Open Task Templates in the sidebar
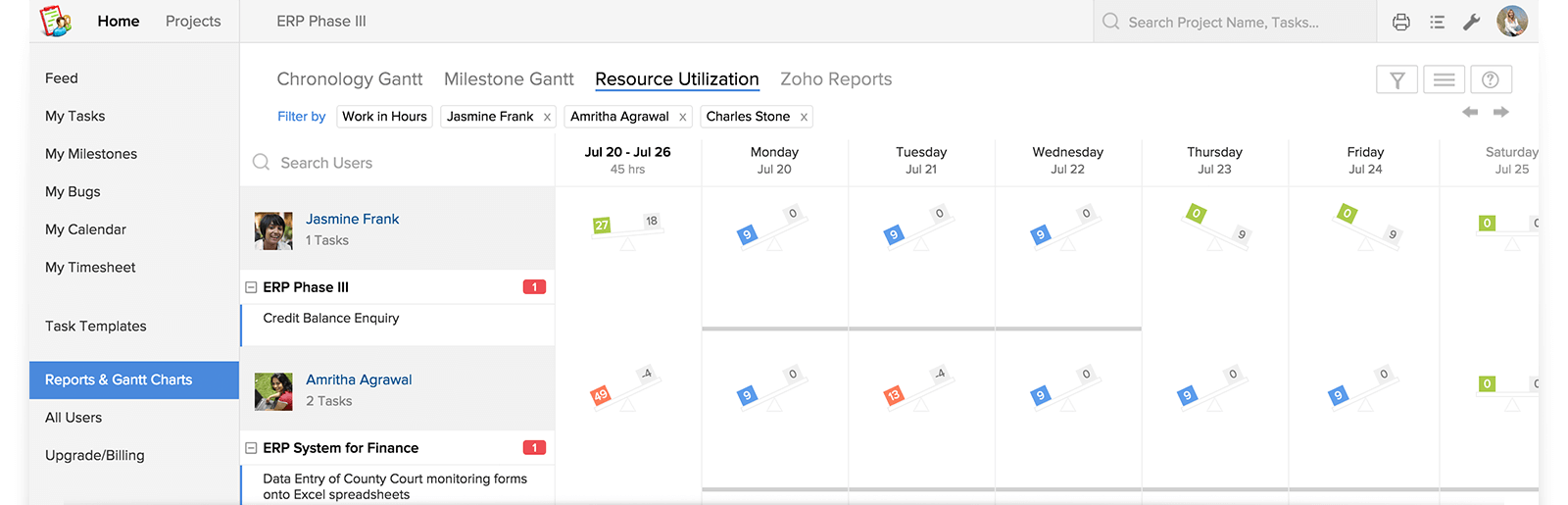 click(x=96, y=327)
